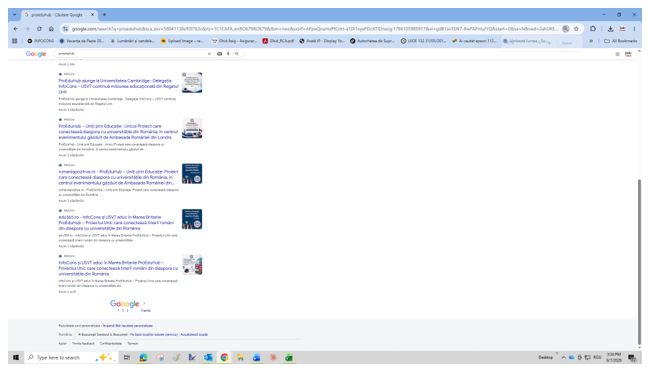Open the Google apps grid icon

[x=617, y=54]
